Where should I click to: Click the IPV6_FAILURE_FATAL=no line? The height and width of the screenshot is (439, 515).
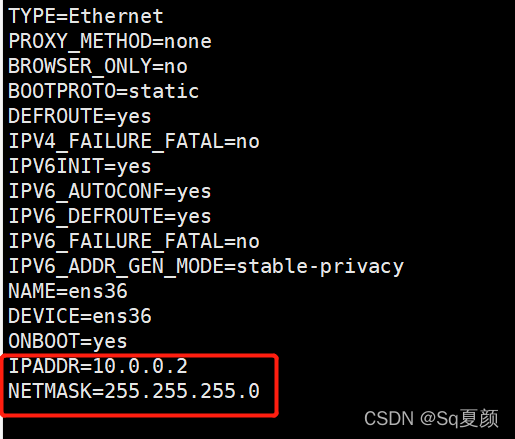click(134, 241)
